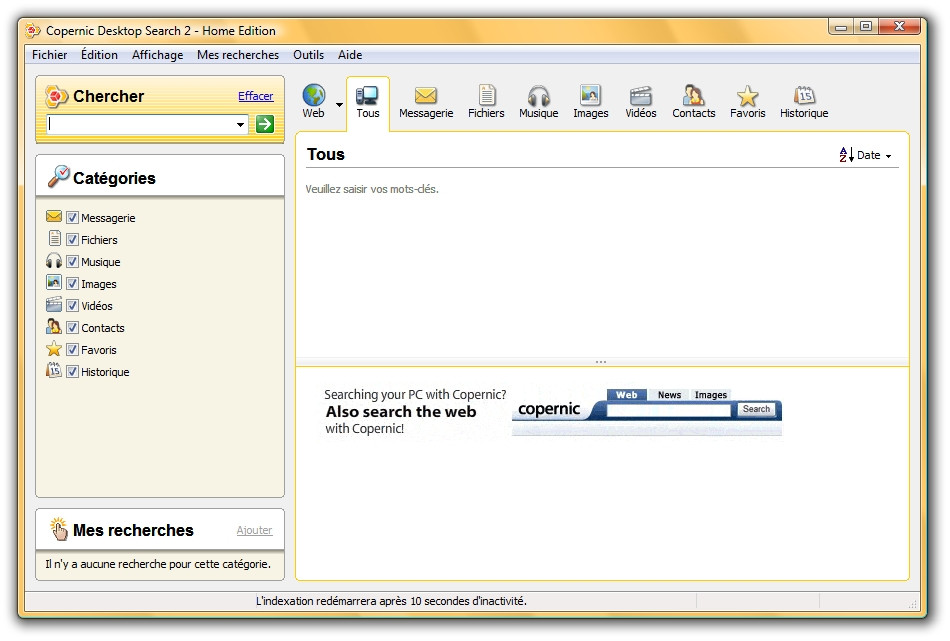Open the Date sort order dropdown
Screen dimensions: 950x641
866,155
